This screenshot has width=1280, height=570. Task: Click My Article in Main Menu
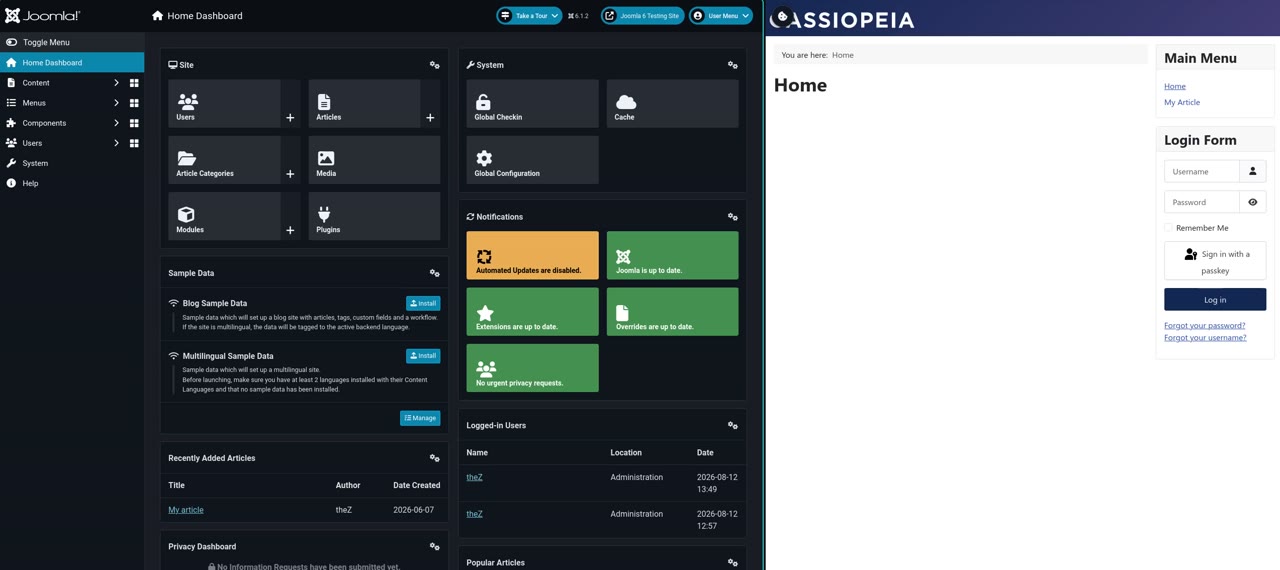tap(1182, 102)
